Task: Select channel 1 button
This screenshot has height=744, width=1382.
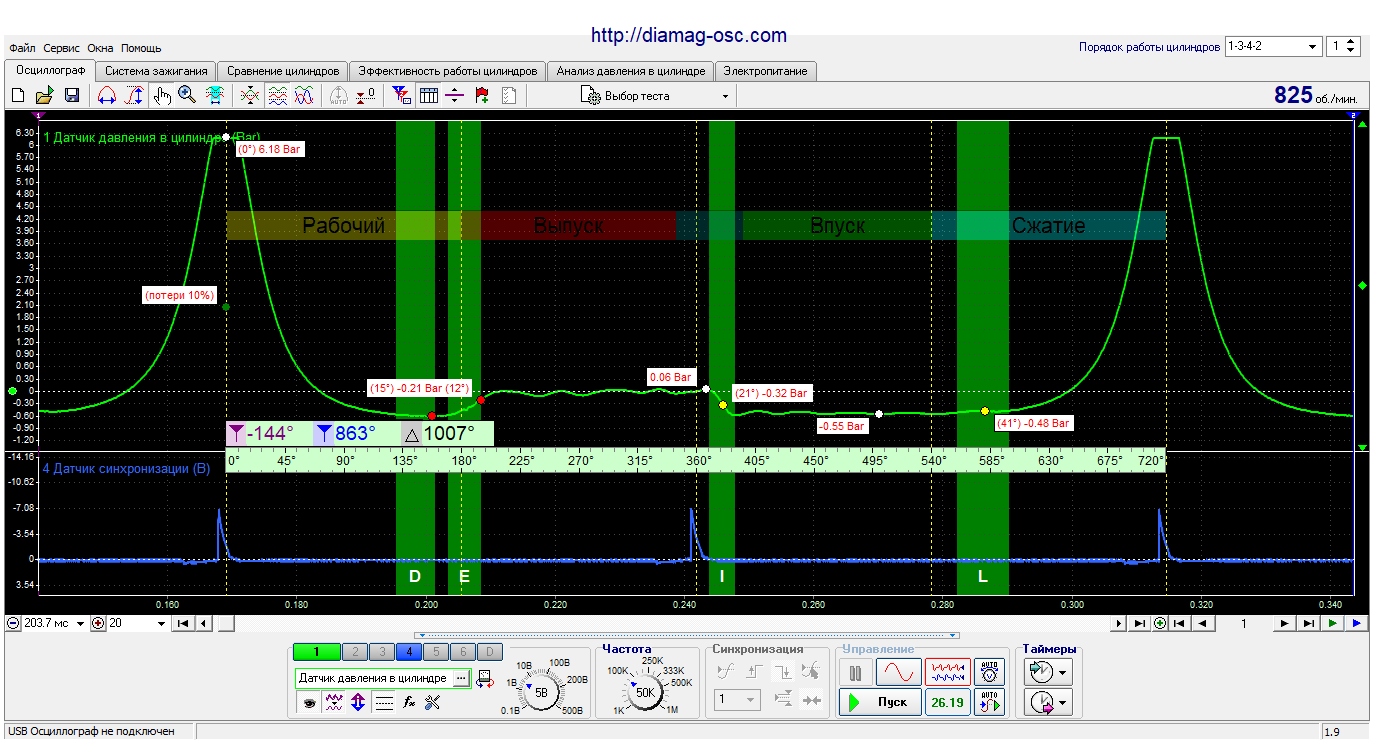Action: coord(316,652)
